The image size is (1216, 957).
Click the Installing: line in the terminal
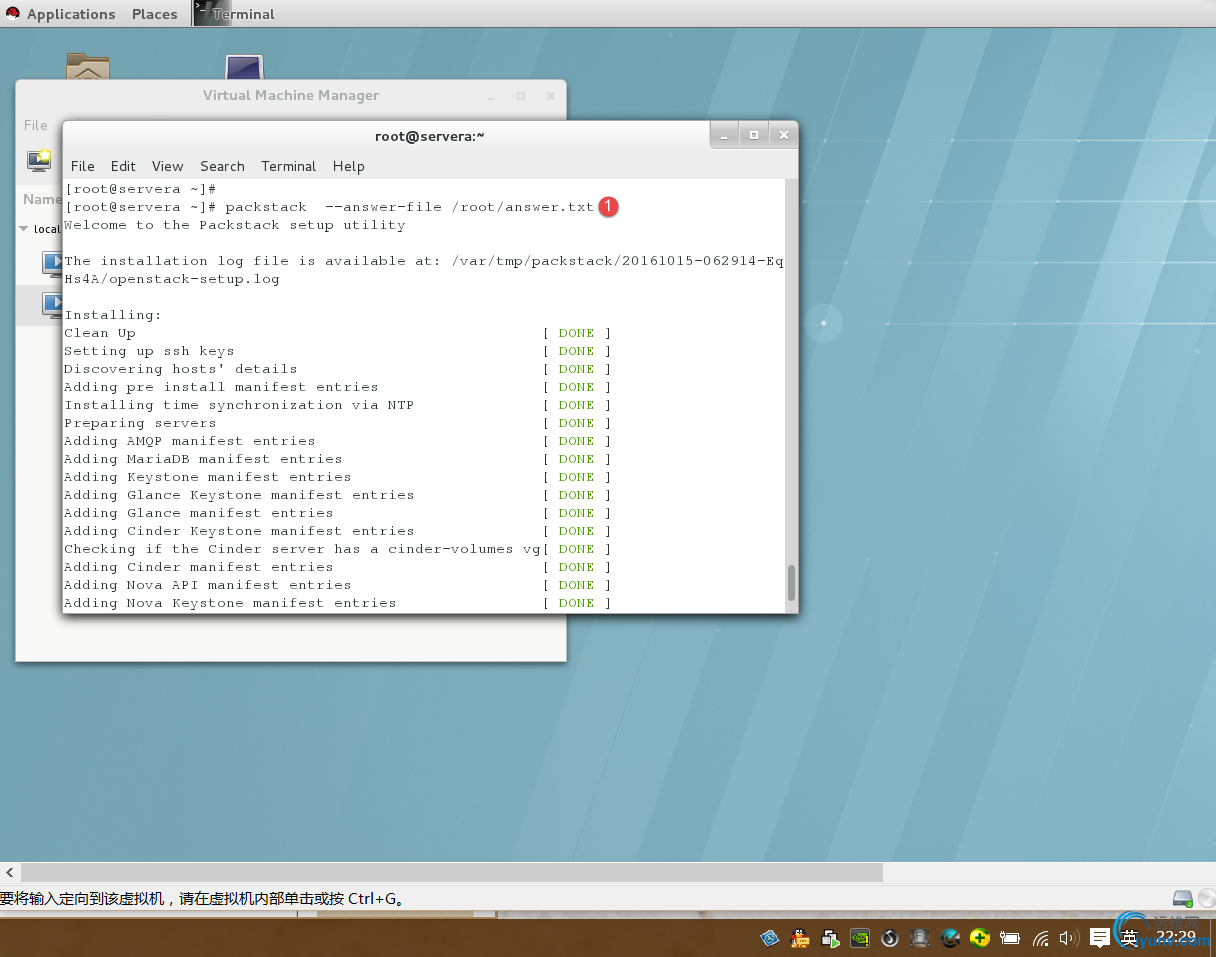(x=113, y=315)
